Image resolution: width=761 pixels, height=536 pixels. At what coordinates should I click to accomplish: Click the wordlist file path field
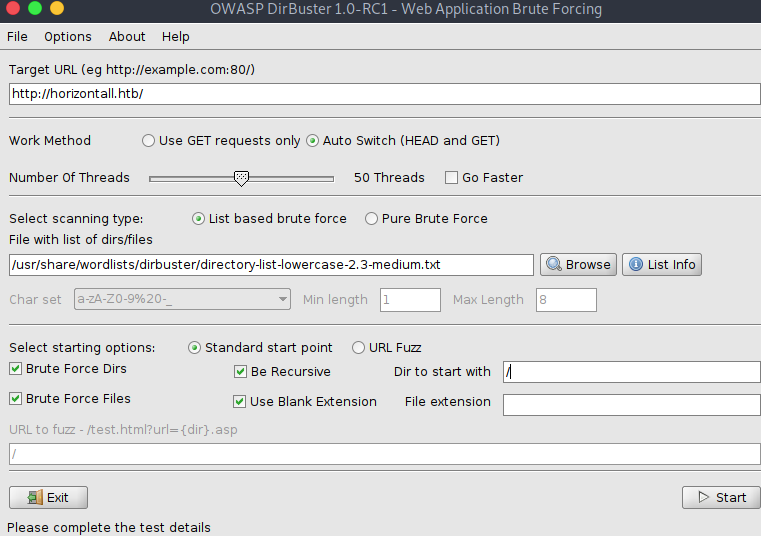point(271,265)
